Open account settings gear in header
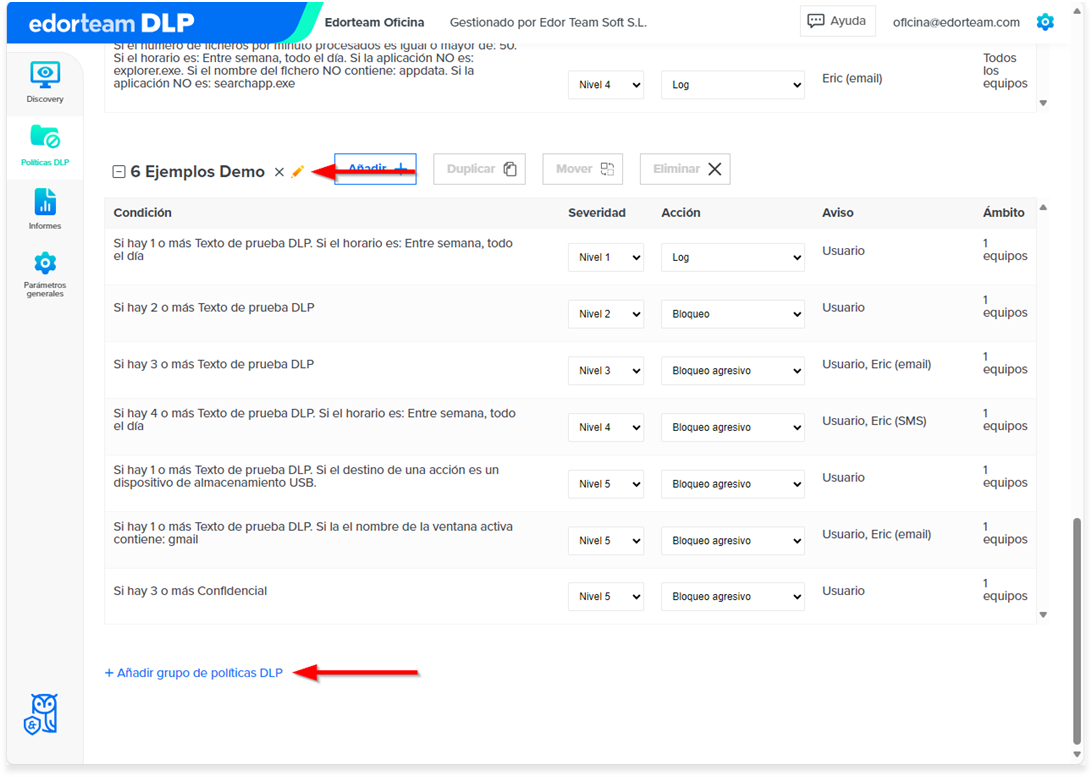Screen dimensions: 1092x777 pyautogui.click(x=1045, y=22)
